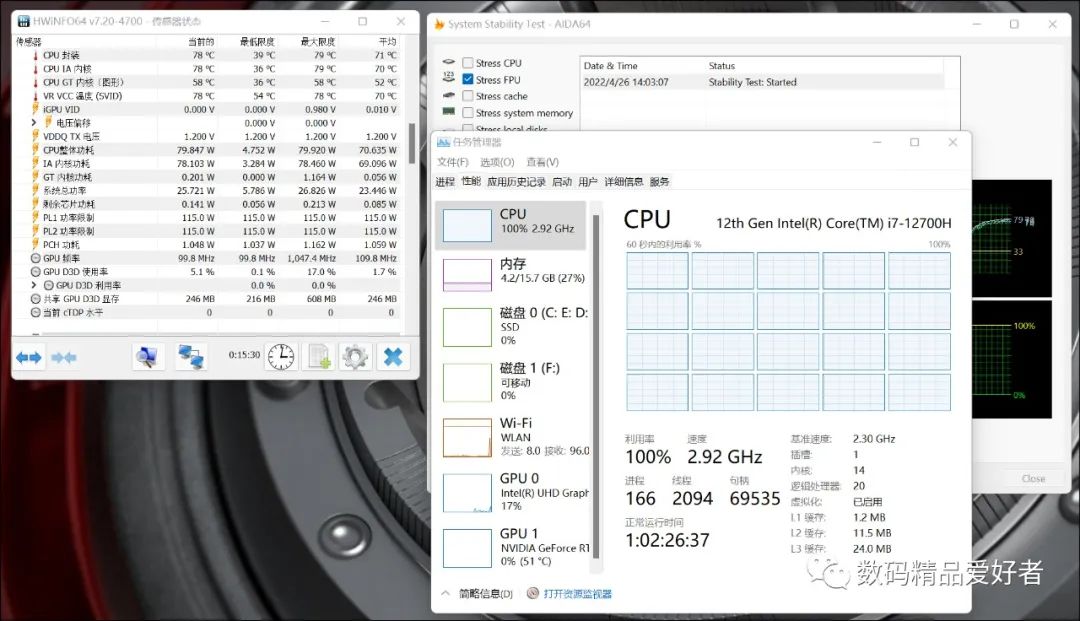Click Task Manager sidebar vertical scrollbar
The image size is (1080, 621).
[596, 386]
